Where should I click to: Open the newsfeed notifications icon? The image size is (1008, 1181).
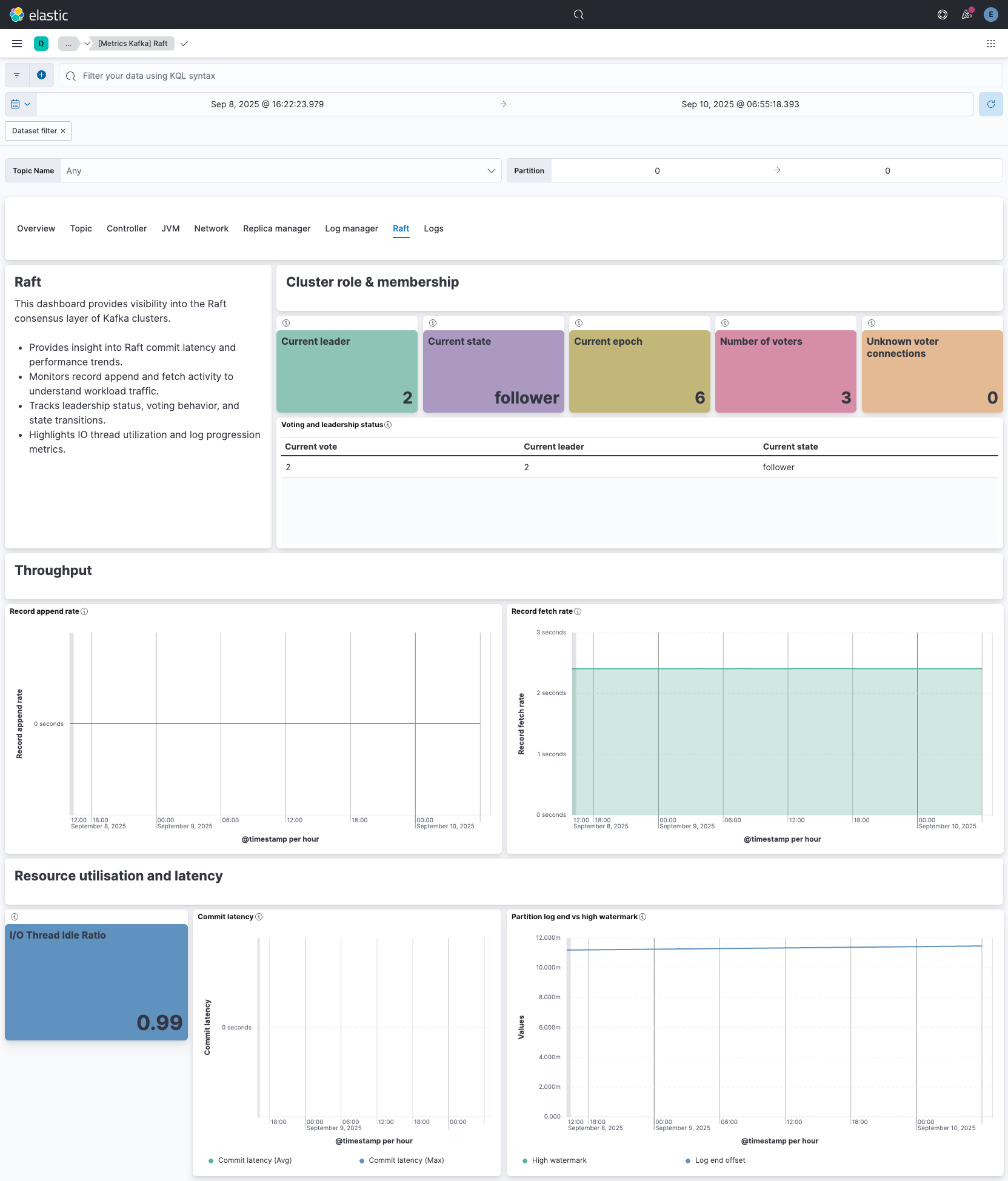967,15
